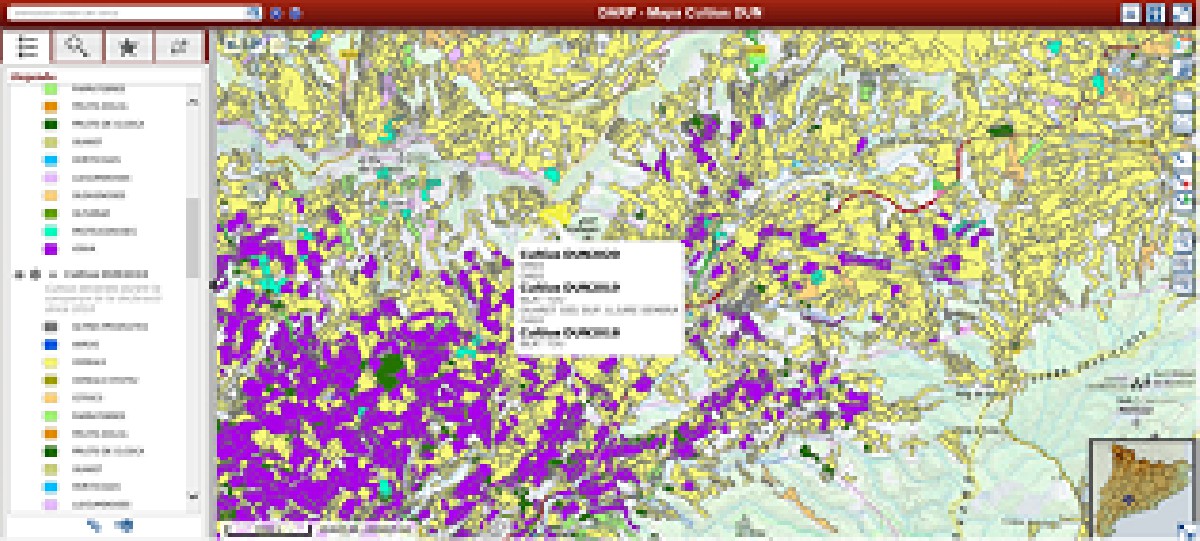
Task: Open the fourth side-panel tab after the star
Action: point(179,46)
